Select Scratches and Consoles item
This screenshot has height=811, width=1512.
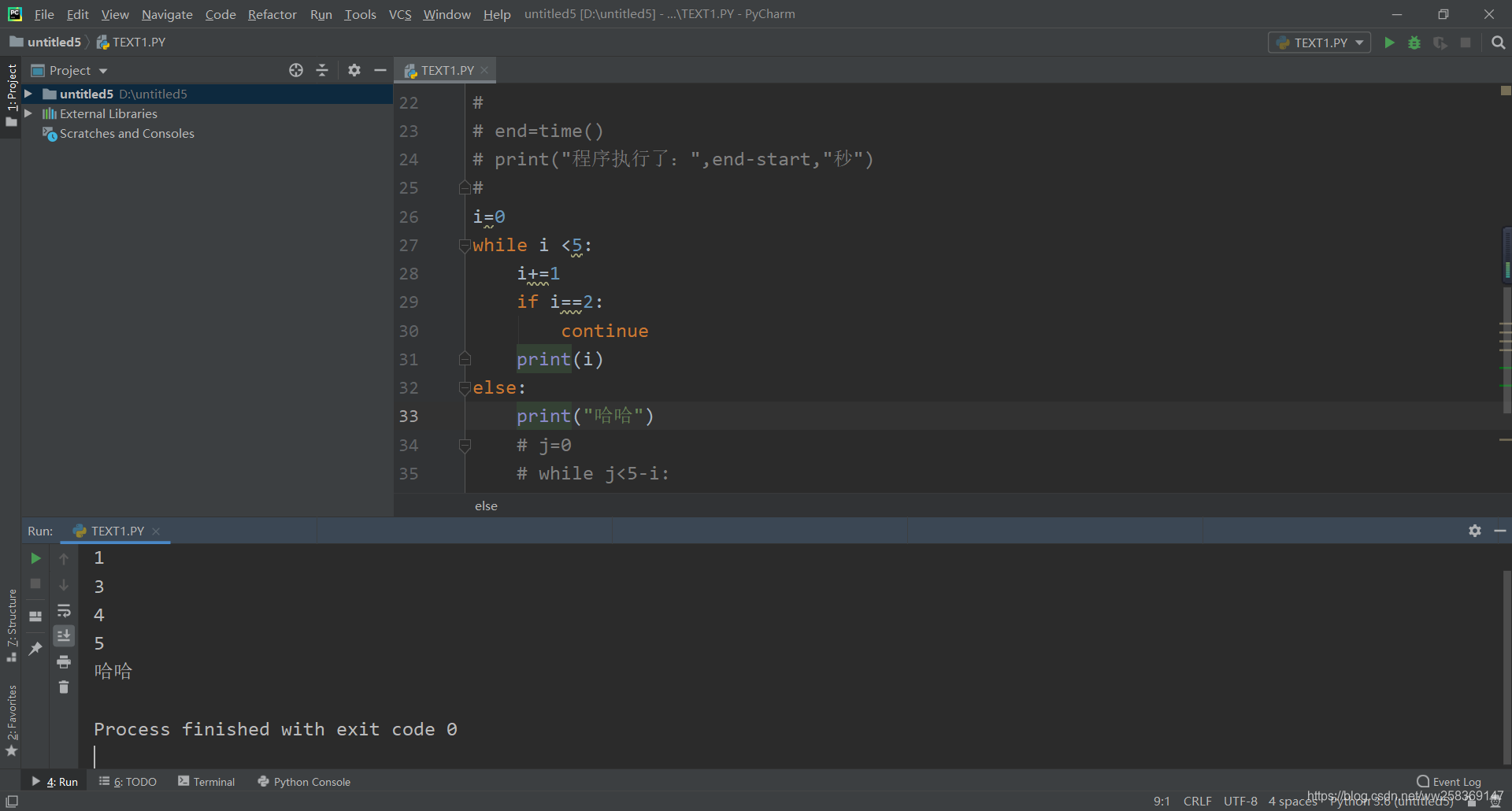(x=127, y=134)
